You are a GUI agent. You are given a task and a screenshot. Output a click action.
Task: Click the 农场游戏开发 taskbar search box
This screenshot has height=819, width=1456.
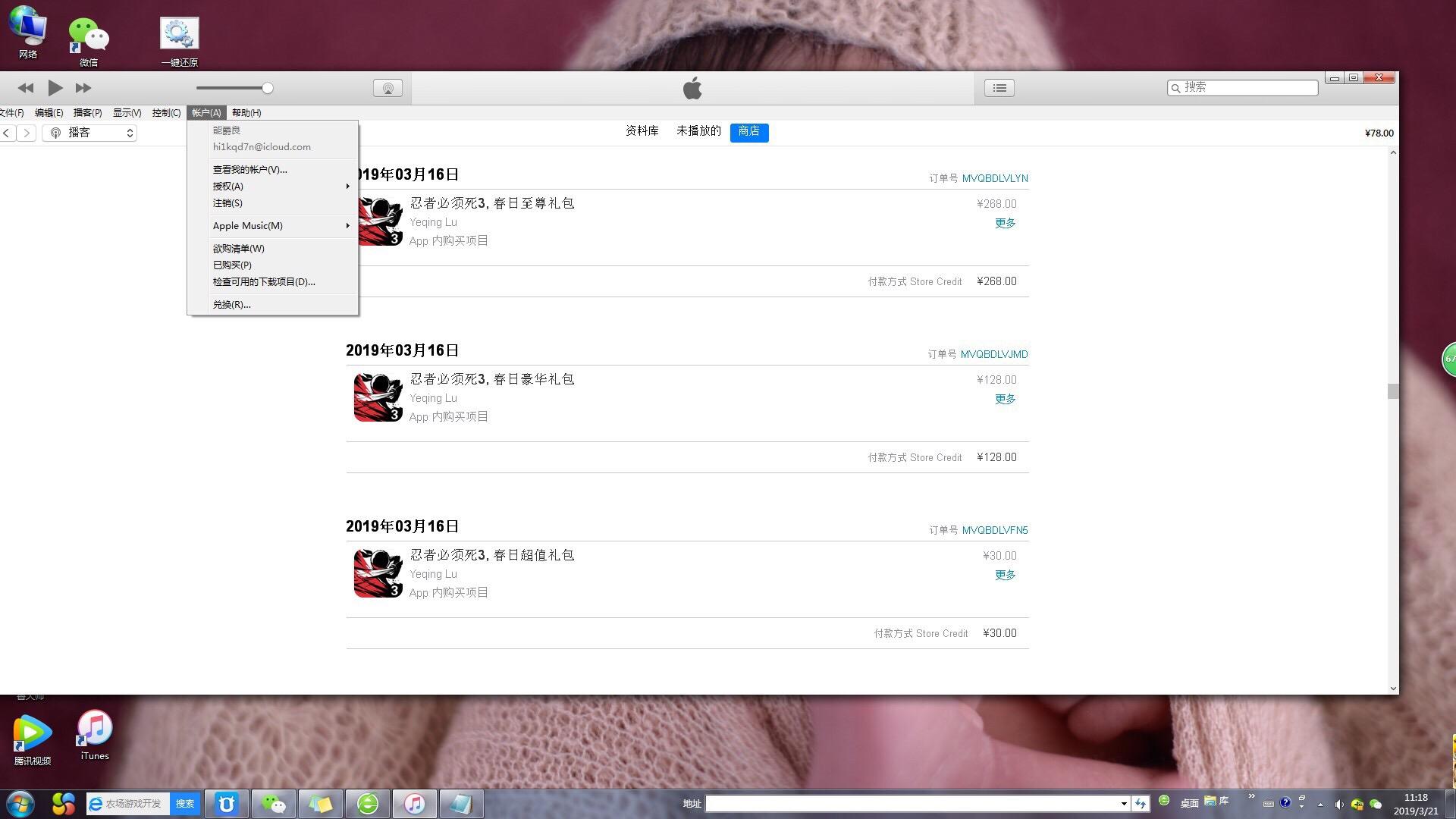click(128, 804)
